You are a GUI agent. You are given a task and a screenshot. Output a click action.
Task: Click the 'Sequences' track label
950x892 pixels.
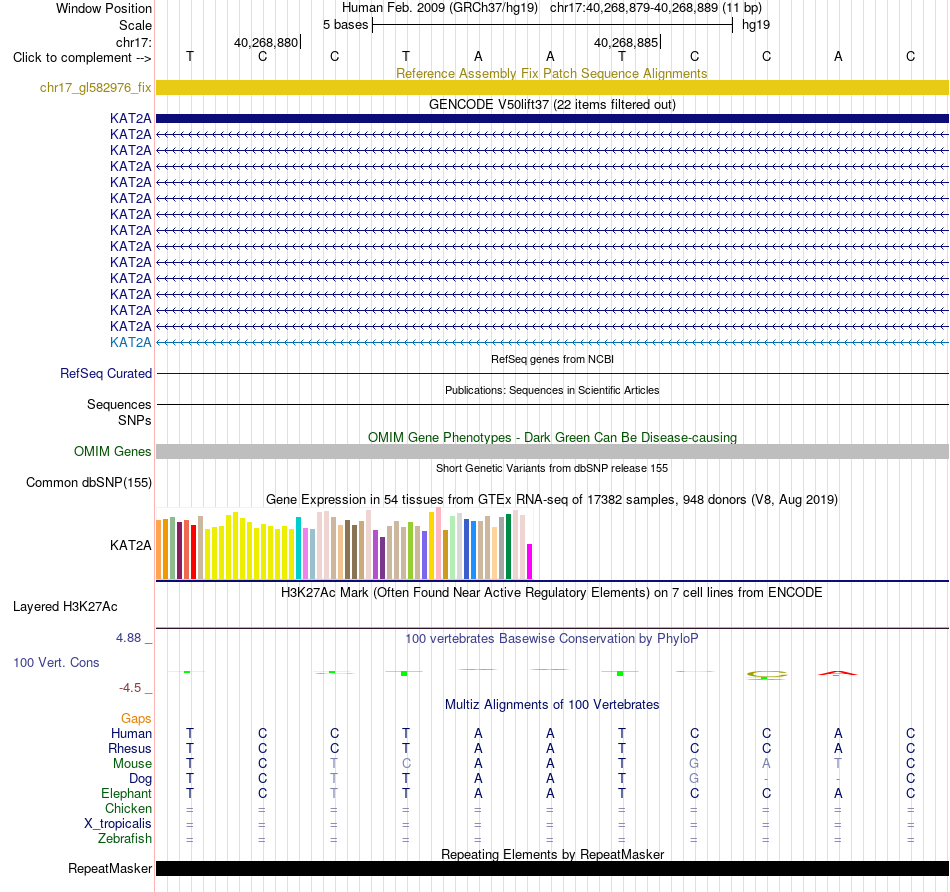119,404
